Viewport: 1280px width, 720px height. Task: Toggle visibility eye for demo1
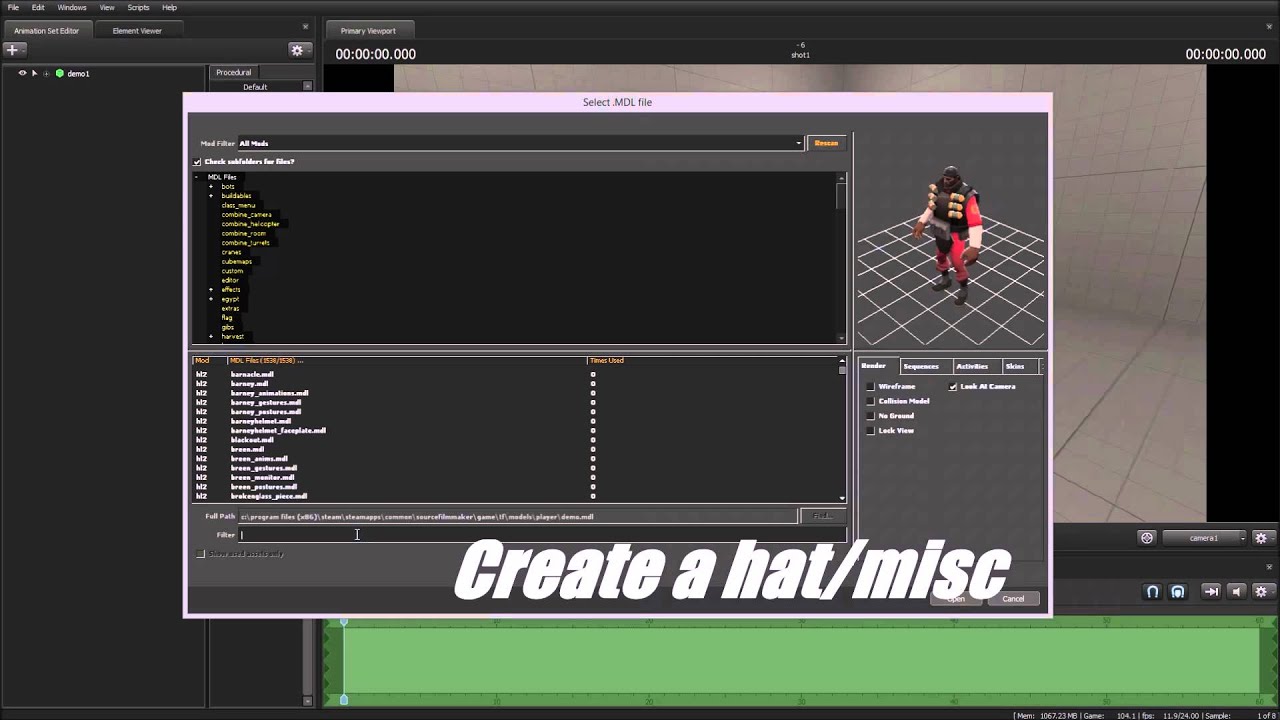pyautogui.click(x=22, y=73)
